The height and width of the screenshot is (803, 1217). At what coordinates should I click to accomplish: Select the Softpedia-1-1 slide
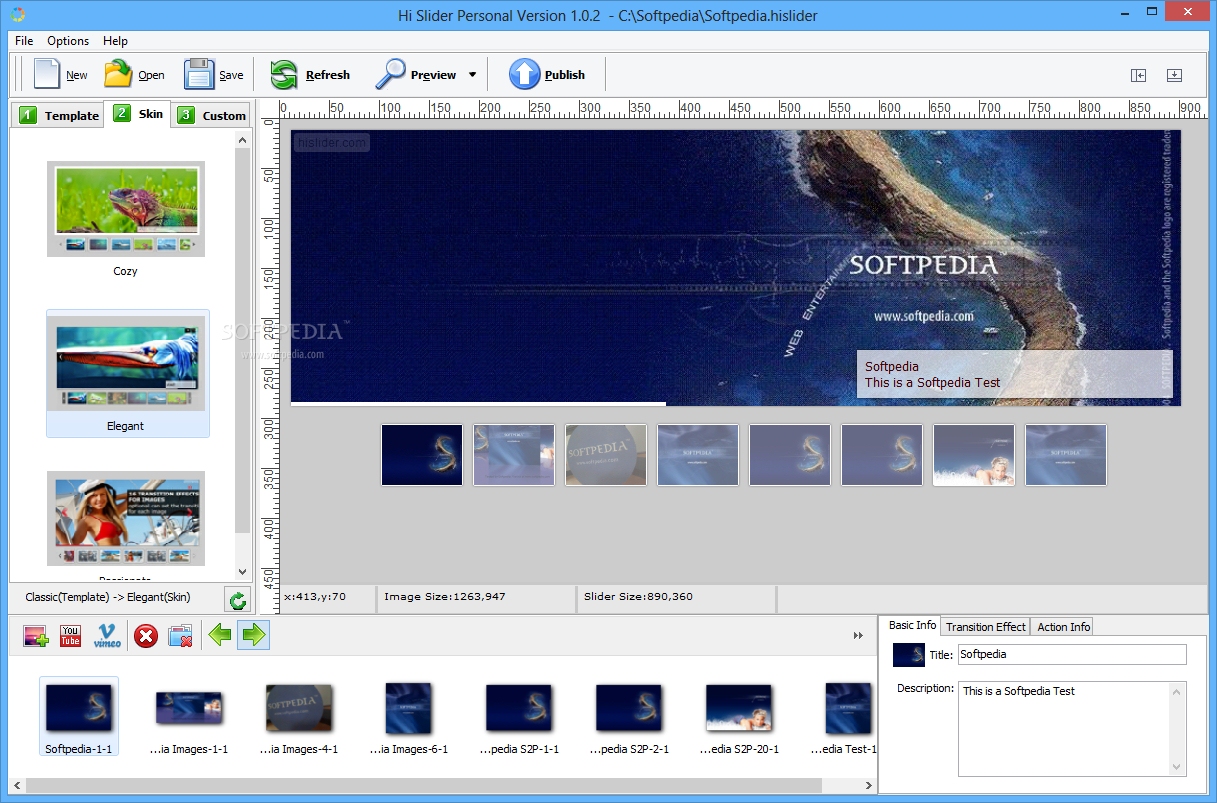point(79,716)
